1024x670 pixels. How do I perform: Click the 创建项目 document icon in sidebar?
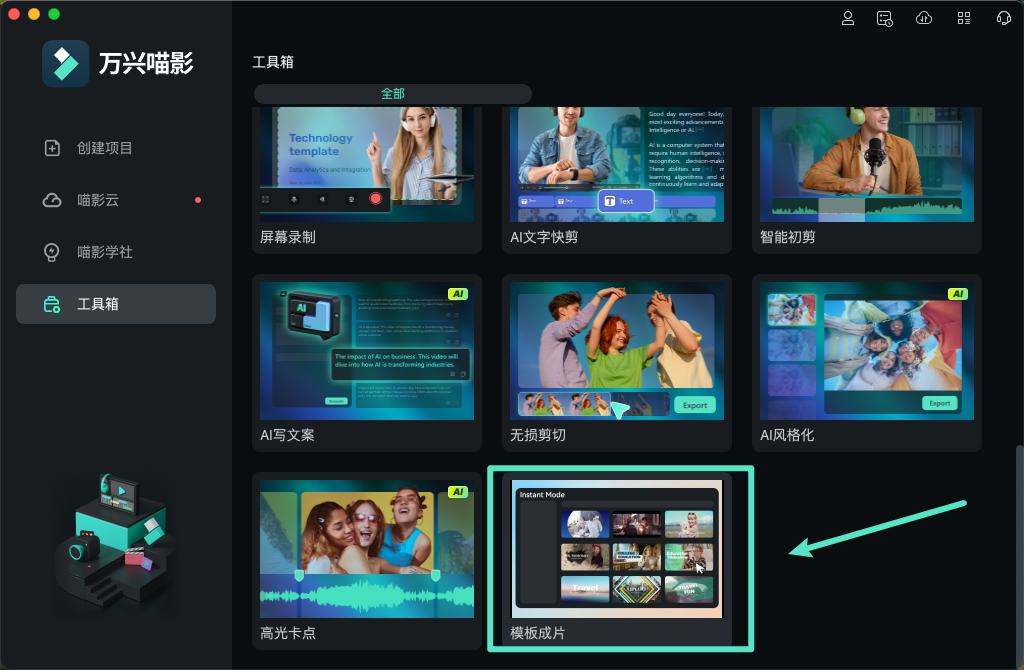(51, 147)
